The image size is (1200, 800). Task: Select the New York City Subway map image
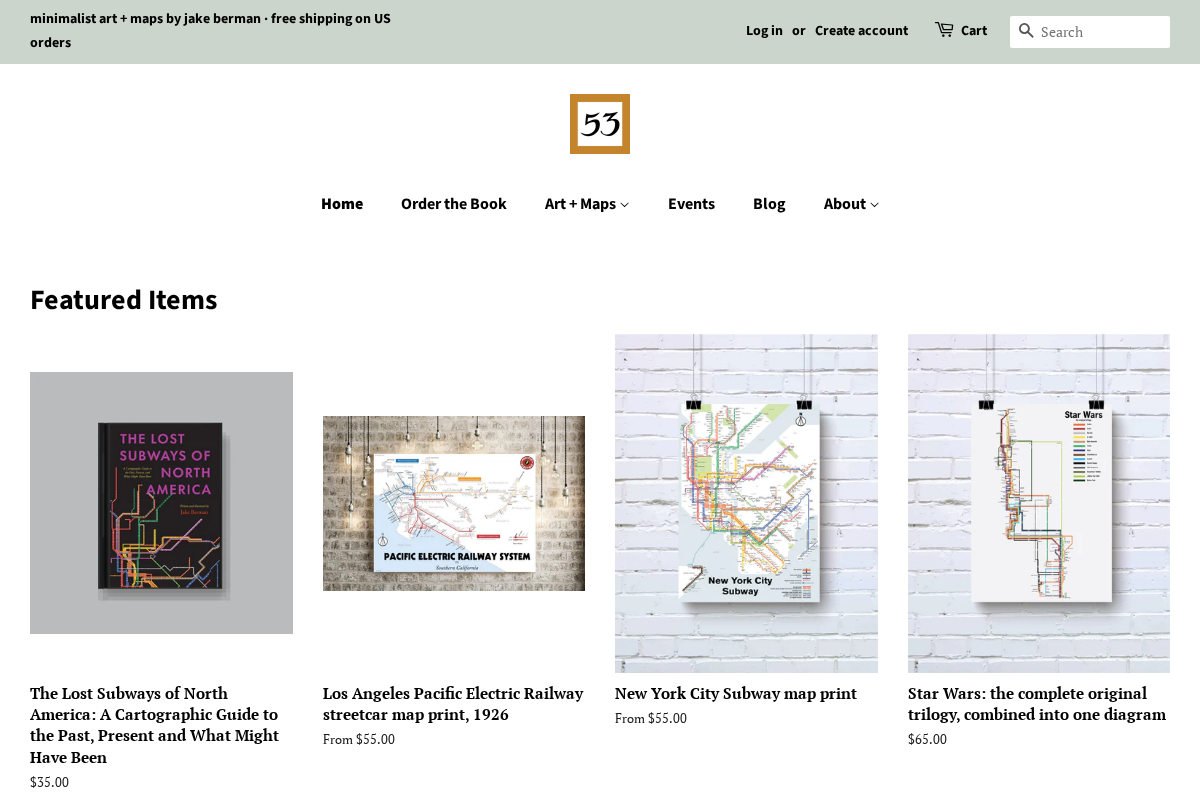point(746,503)
